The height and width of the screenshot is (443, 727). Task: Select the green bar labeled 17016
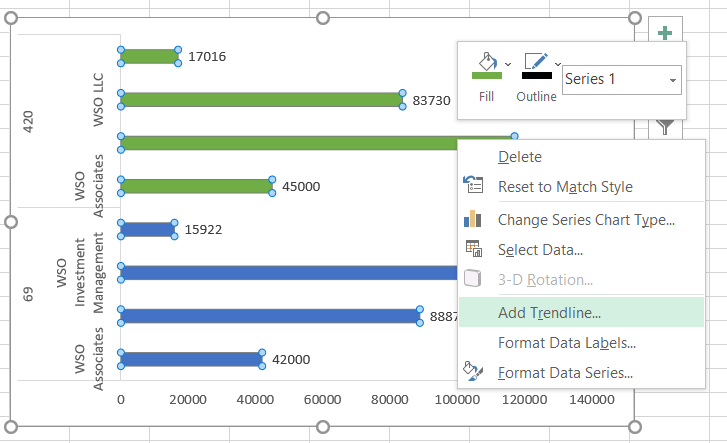click(x=149, y=56)
